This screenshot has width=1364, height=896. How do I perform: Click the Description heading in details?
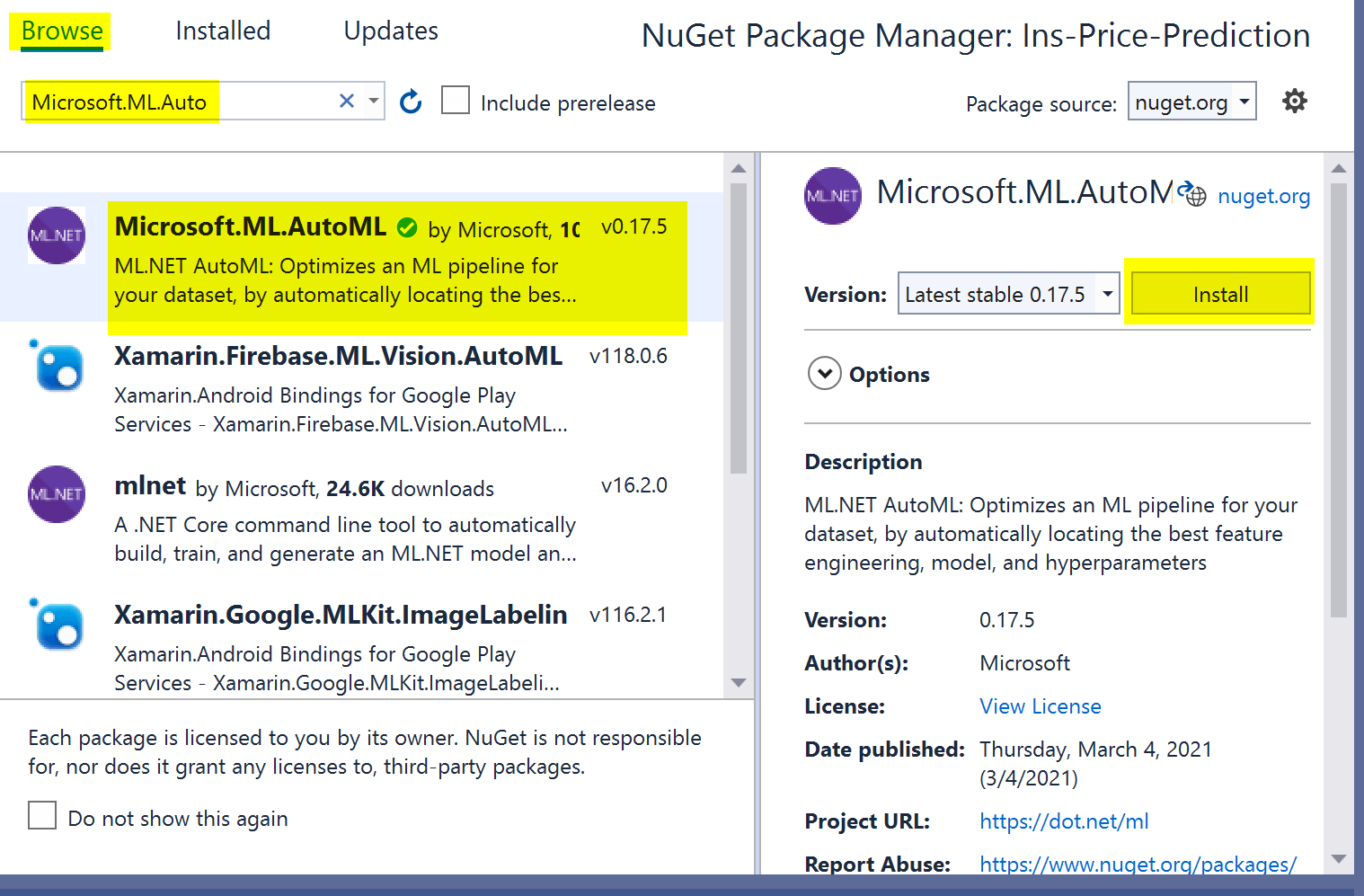[x=864, y=462]
